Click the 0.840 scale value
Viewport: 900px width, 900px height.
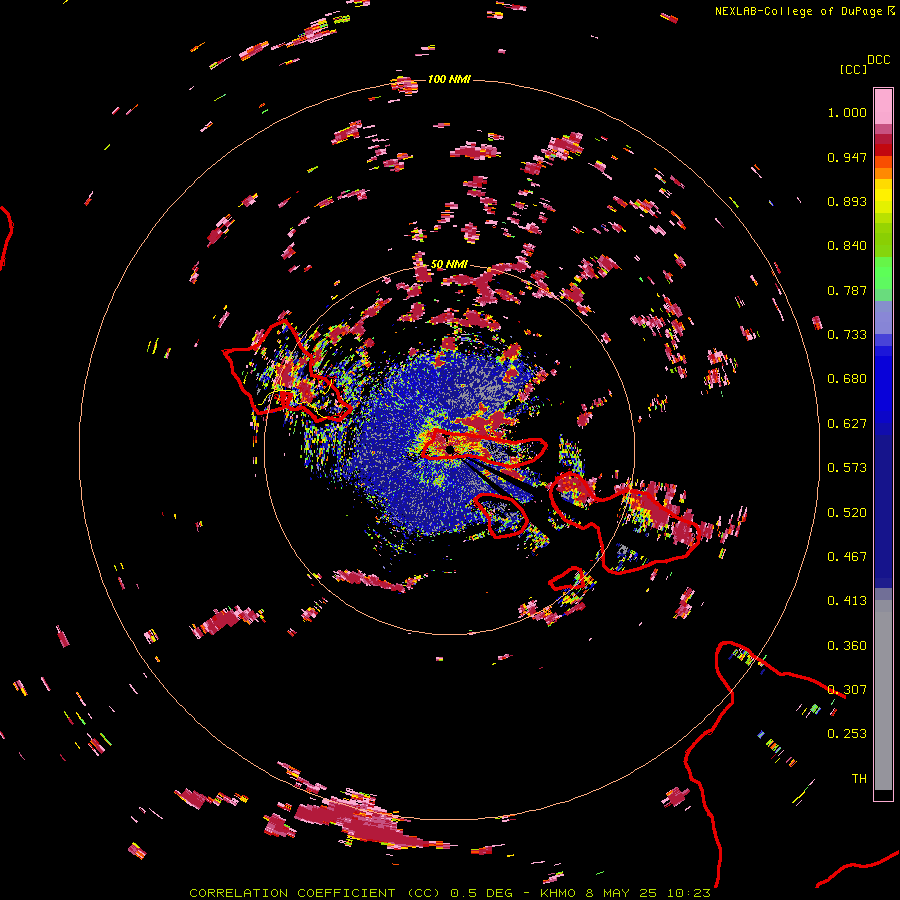click(x=847, y=246)
